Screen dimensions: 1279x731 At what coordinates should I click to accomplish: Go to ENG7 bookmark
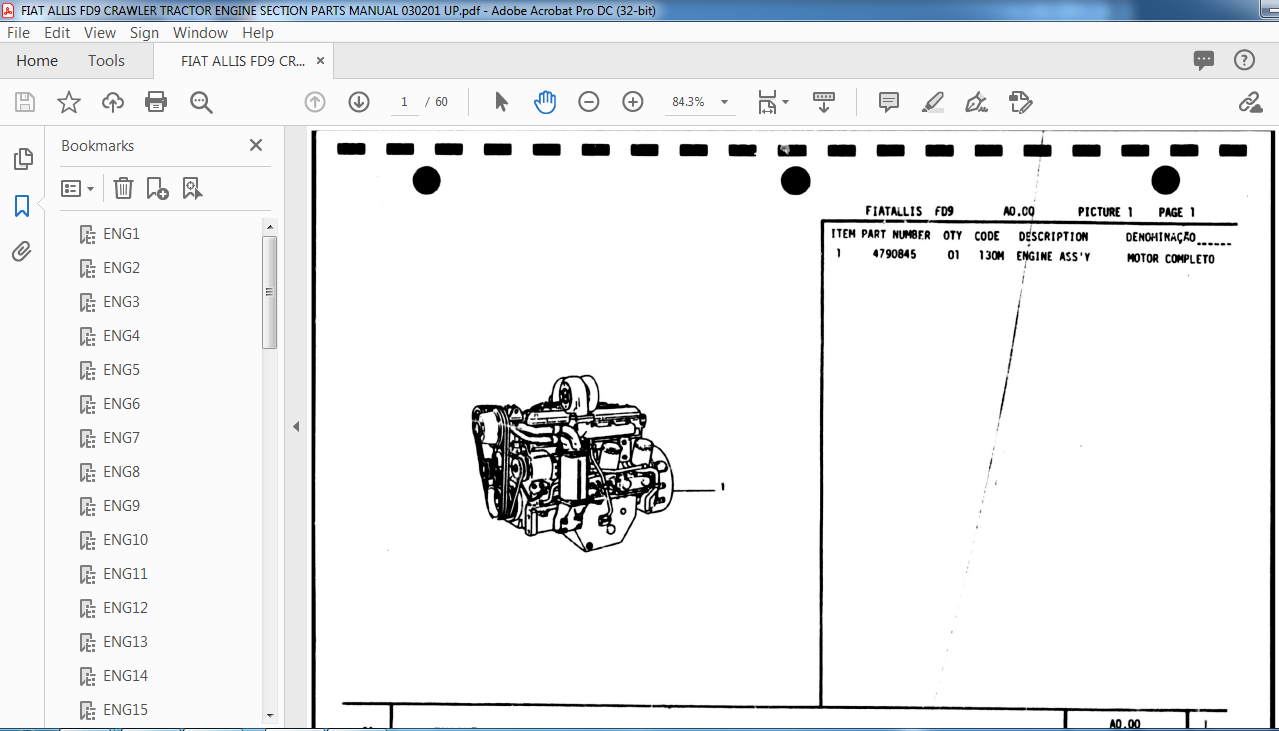point(121,438)
